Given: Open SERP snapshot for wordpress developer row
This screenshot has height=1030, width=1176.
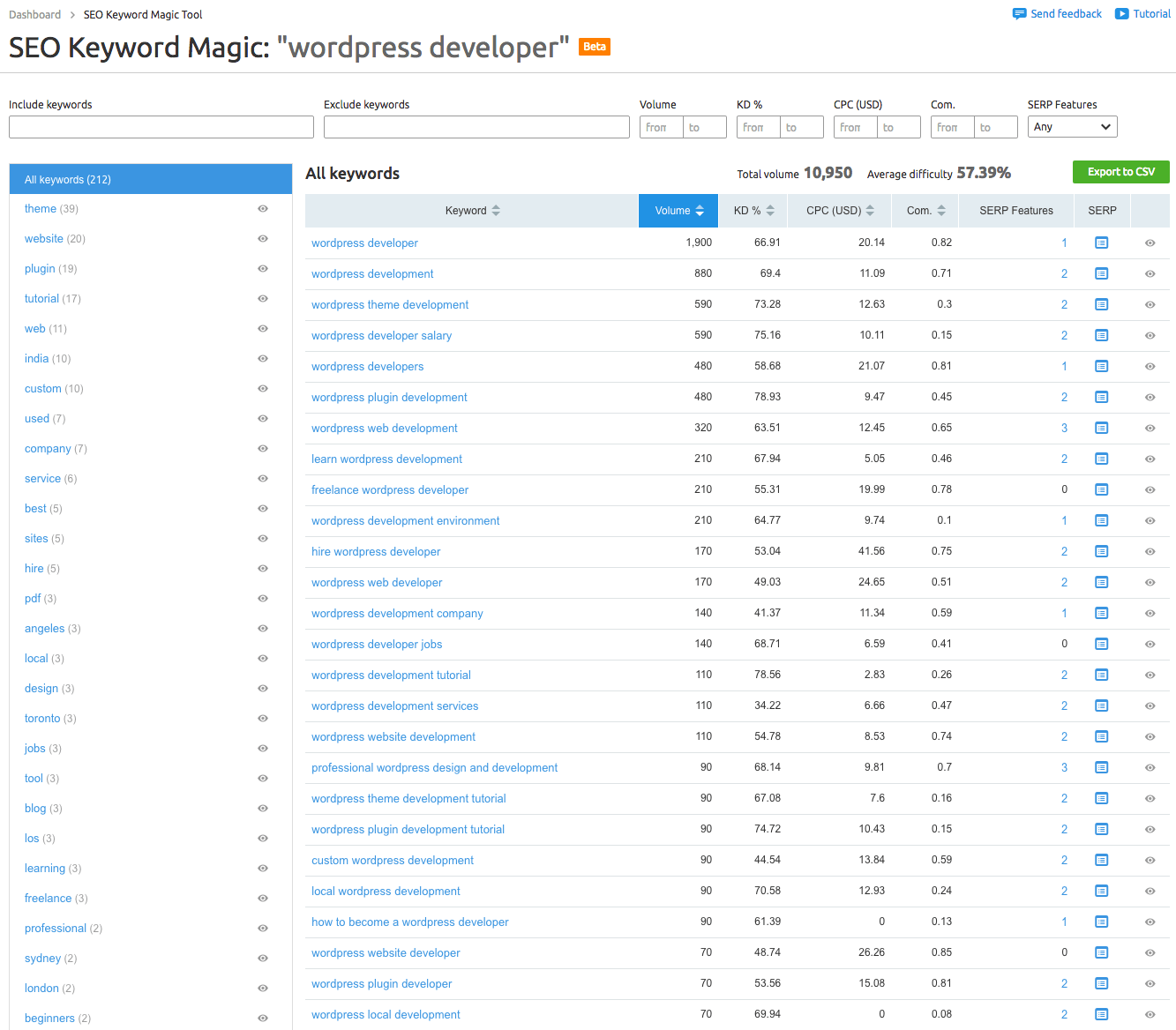Looking at the screenshot, I should click(1101, 243).
